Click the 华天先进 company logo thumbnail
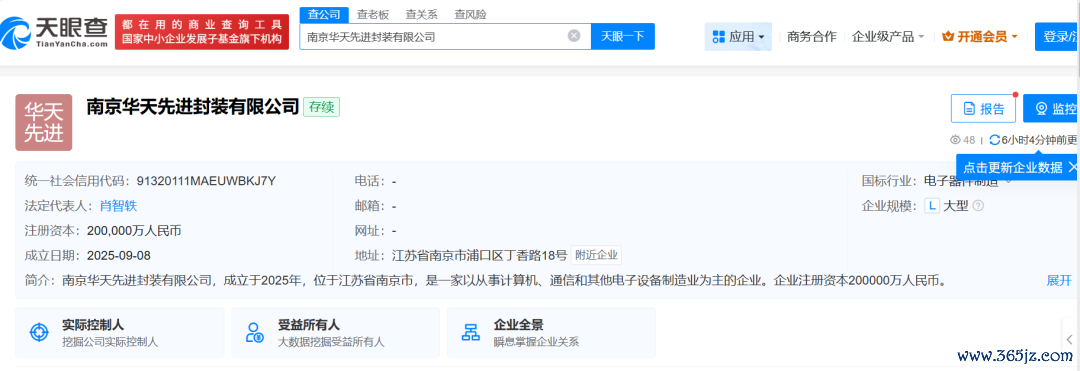Viewport: 1080px width, 371px height. click(44, 123)
